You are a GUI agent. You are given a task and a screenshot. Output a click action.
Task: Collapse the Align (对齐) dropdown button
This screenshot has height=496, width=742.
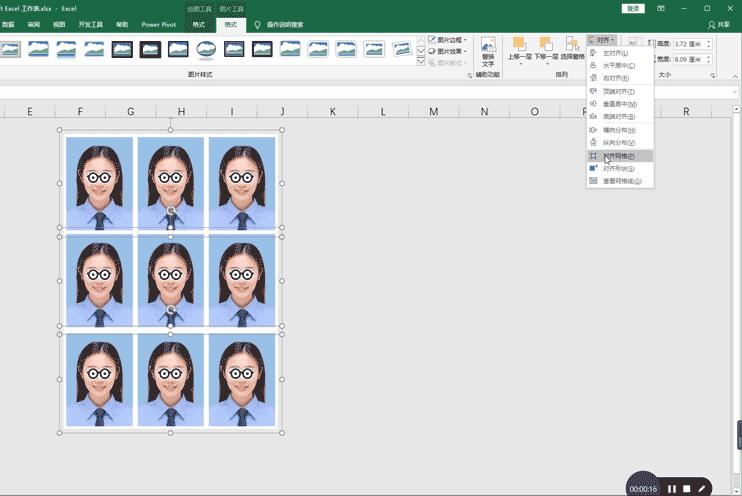tap(600, 40)
